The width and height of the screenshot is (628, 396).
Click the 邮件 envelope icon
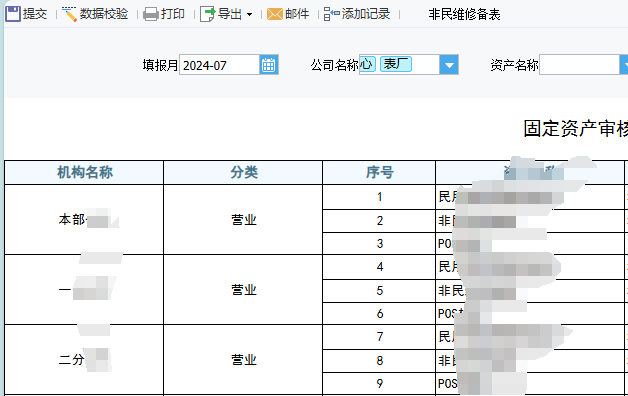(275, 14)
